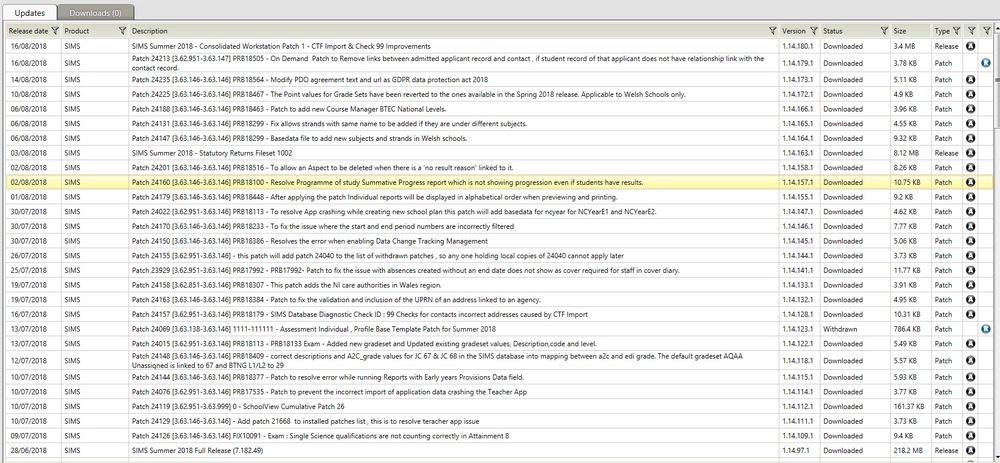
Task: Click the A icon in version 1.14.155.1 row
Action: coord(971,197)
